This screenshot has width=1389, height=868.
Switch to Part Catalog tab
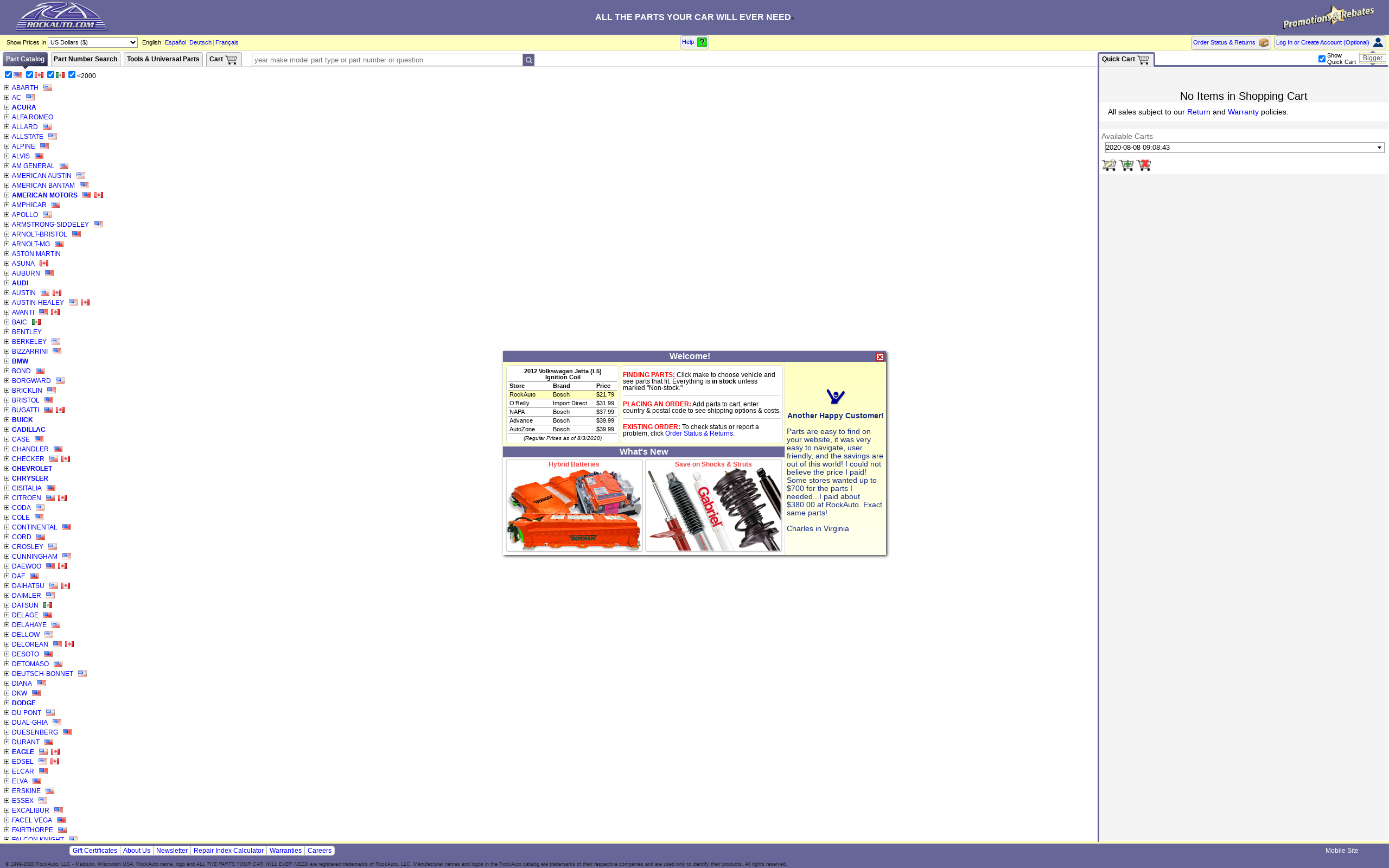[x=26, y=59]
